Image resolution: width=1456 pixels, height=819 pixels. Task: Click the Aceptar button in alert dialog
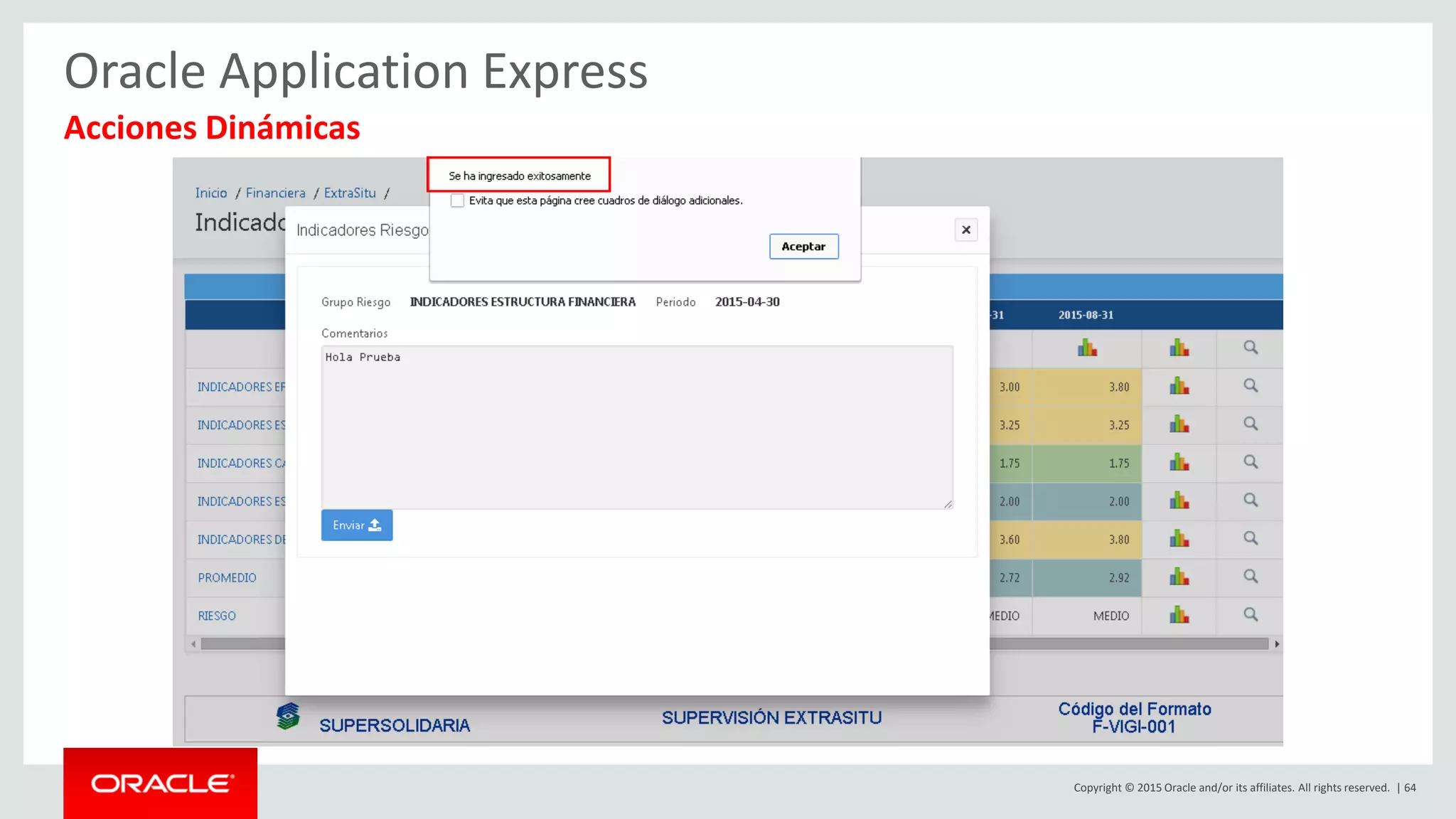[x=803, y=247]
